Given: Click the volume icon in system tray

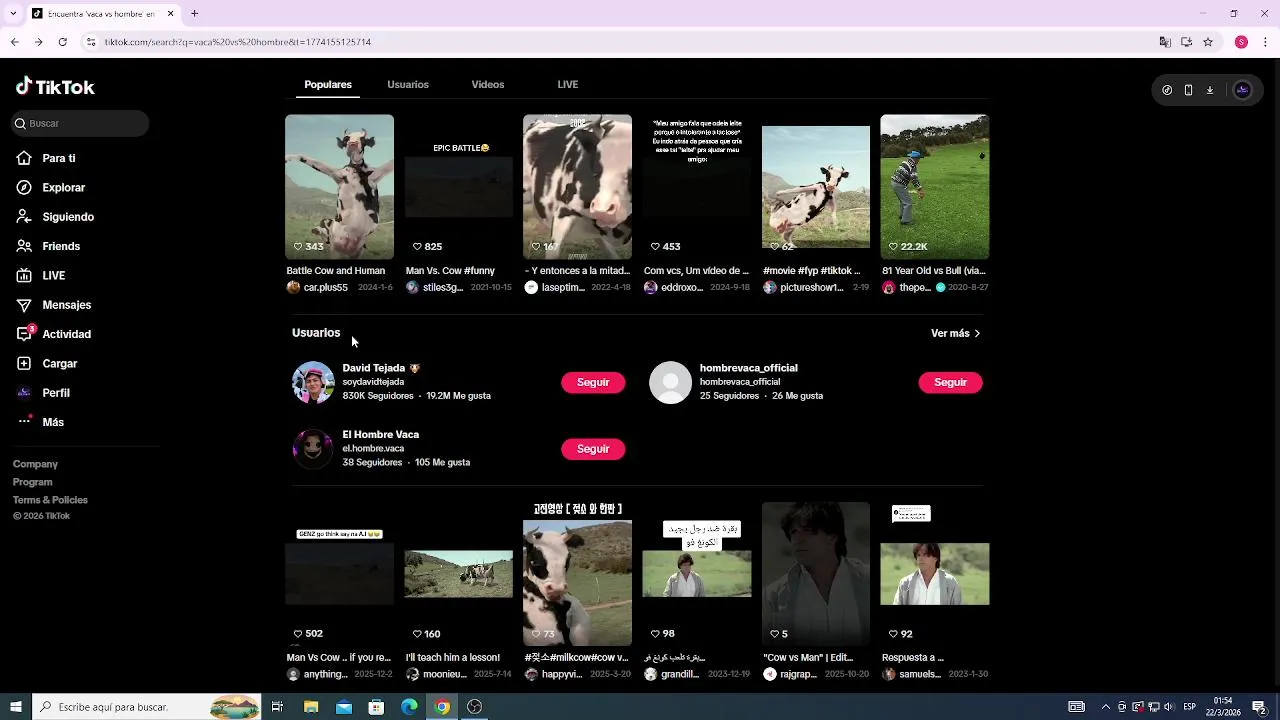Looking at the screenshot, I should click(1168, 707).
